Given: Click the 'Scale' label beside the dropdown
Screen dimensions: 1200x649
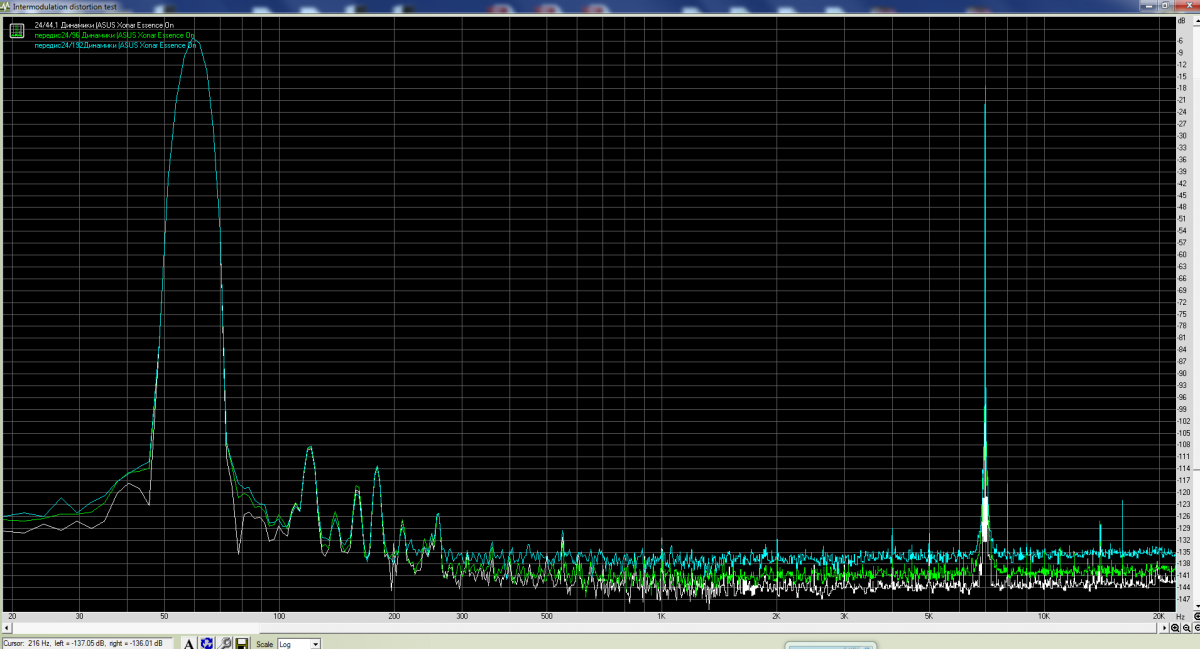Looking at the screenshot, I should (x=265, y=643).
